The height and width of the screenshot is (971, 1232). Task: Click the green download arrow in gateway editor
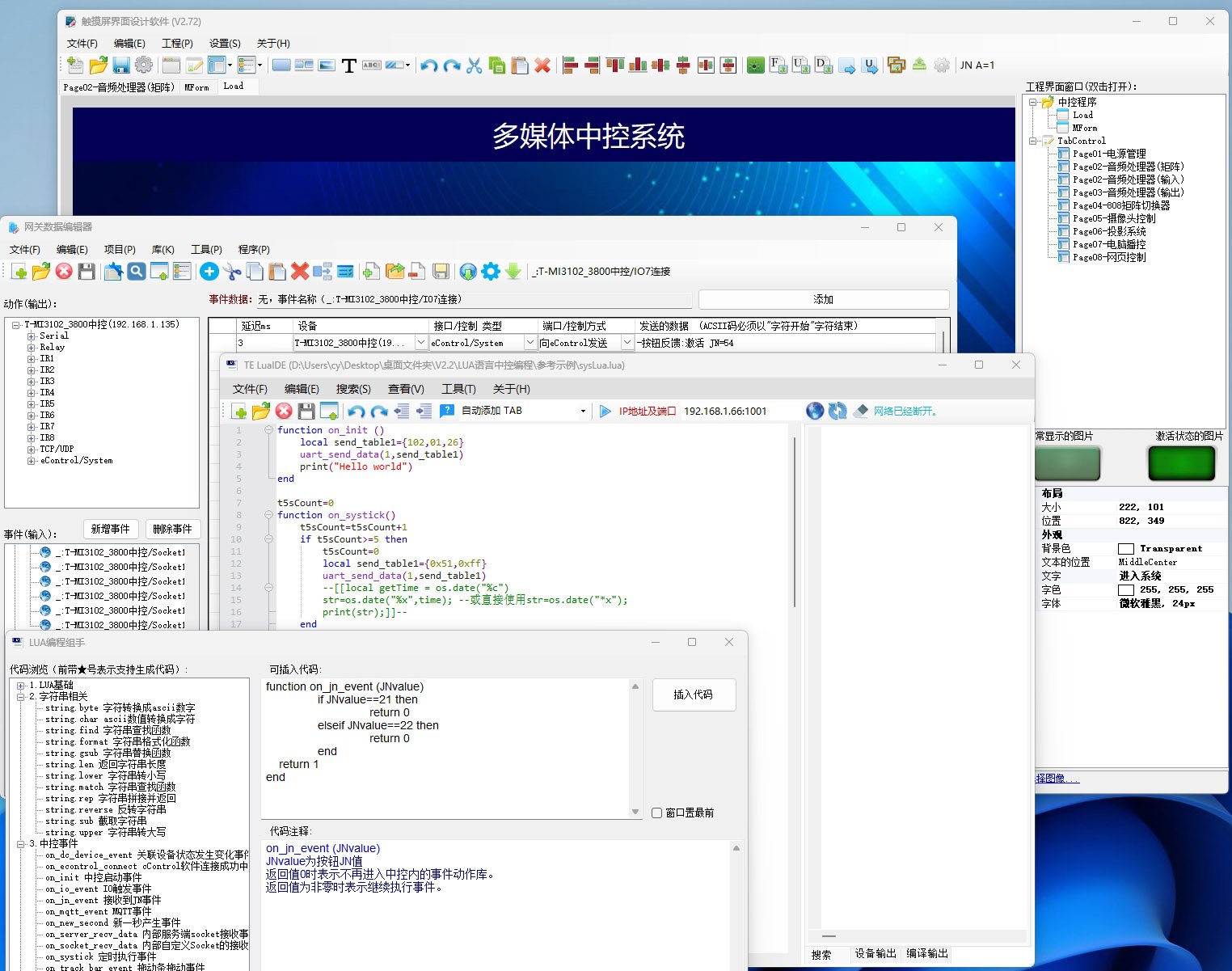[513, 272]
